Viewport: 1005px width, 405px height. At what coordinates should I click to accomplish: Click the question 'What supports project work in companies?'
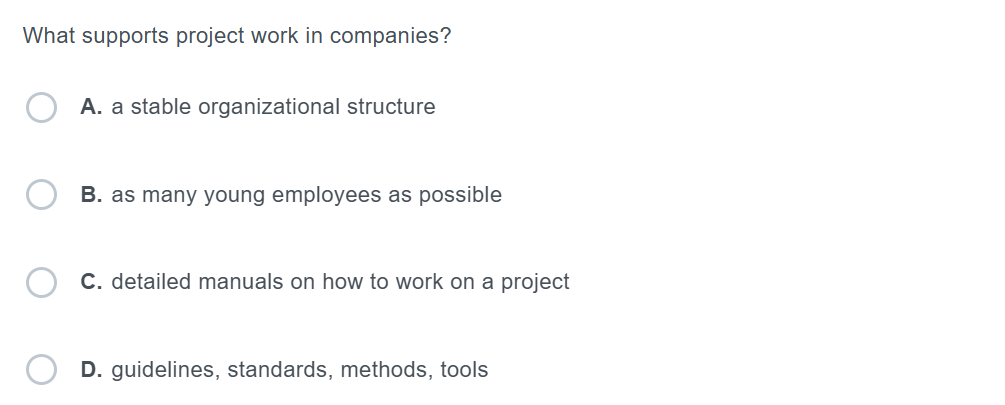pos(236,36)
